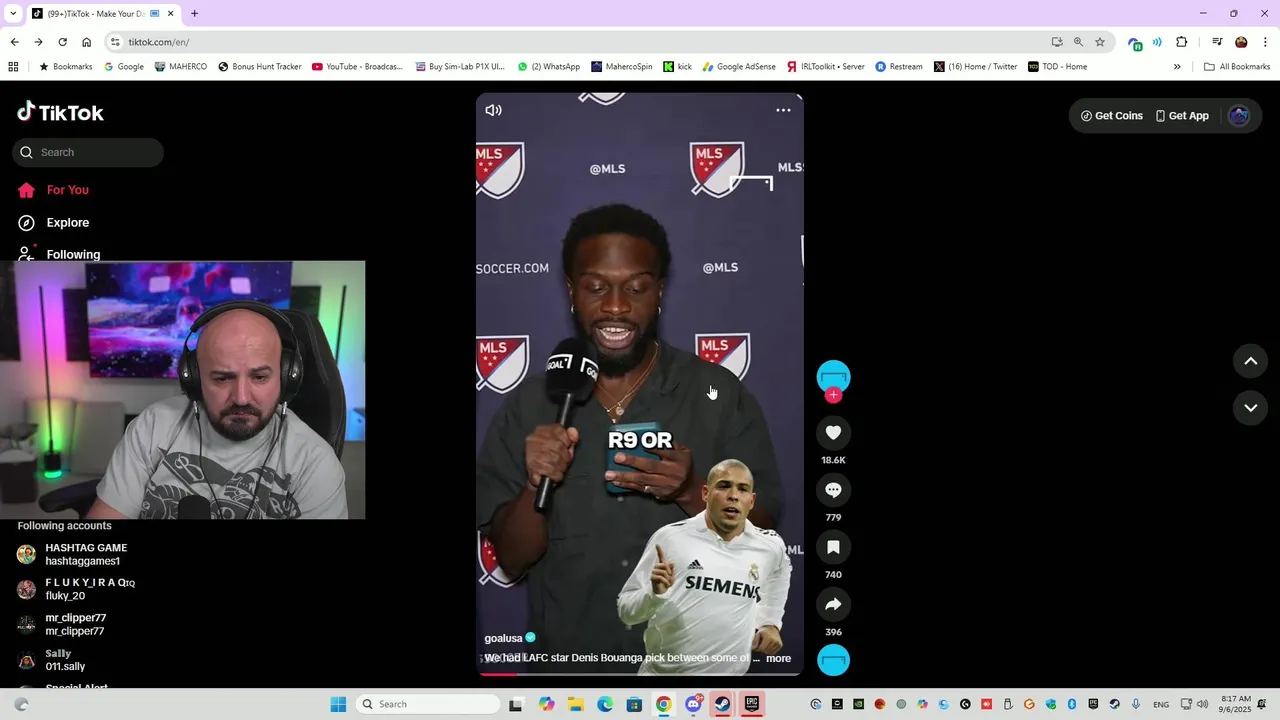Screen dimensions: 1280x720
Task: Open the site information icon in the address bar
Action: (115, 42)
